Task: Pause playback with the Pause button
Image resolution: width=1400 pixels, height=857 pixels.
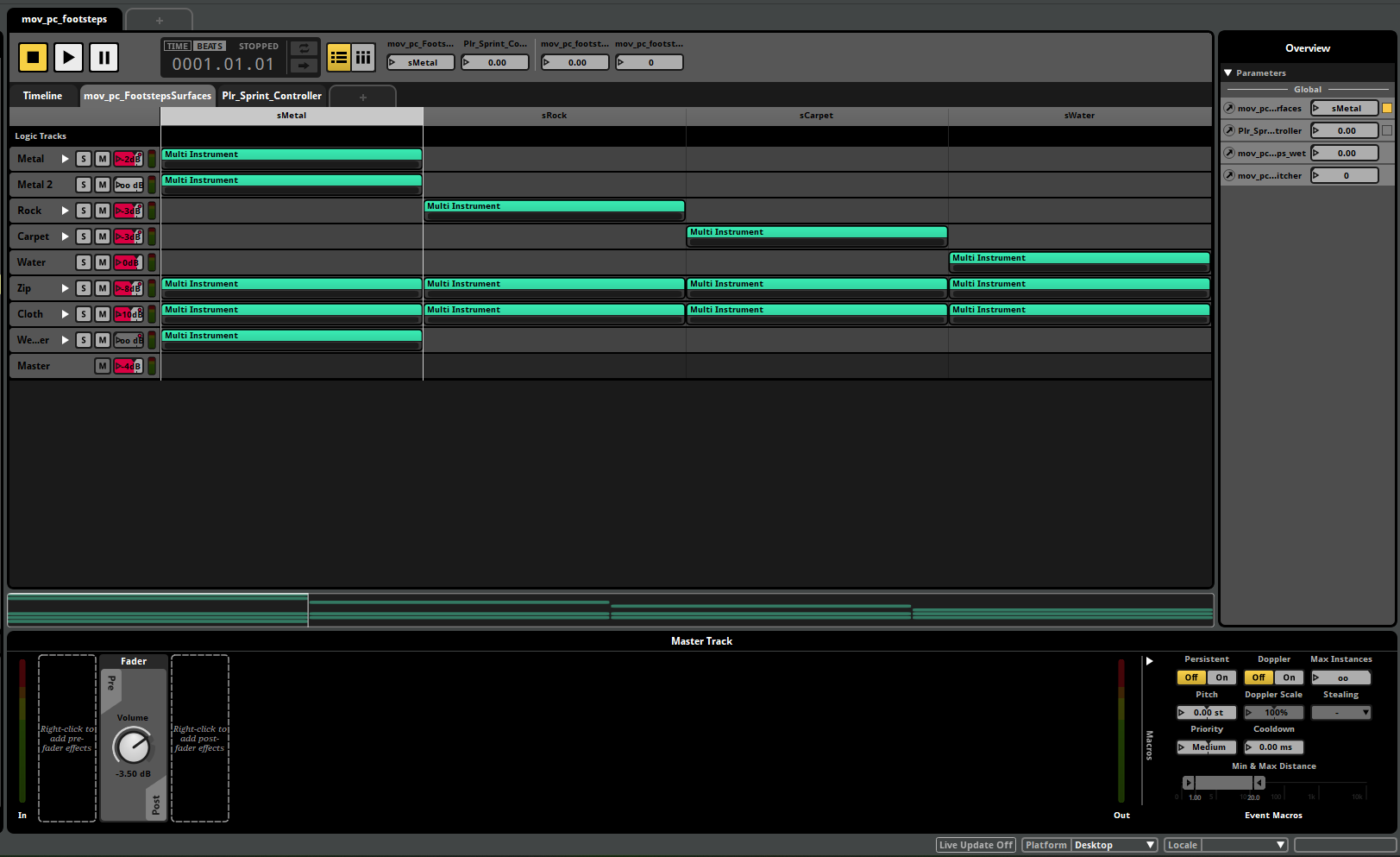Action: pos(104,58)
